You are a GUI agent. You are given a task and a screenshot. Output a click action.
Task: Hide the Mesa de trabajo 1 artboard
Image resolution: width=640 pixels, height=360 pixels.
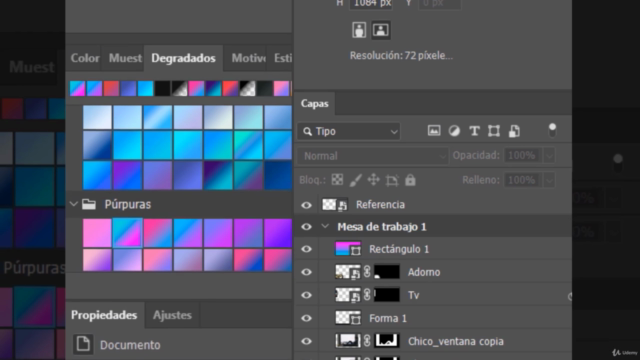pos(306,227)
